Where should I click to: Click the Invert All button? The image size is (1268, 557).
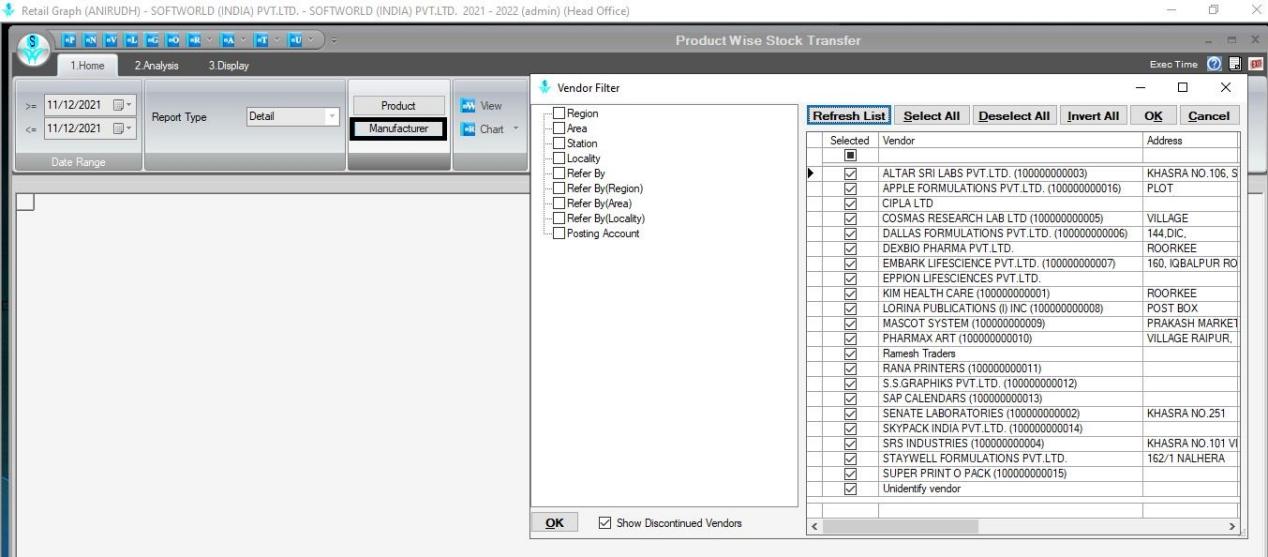pyautogui.click(x=1093, y=116)
